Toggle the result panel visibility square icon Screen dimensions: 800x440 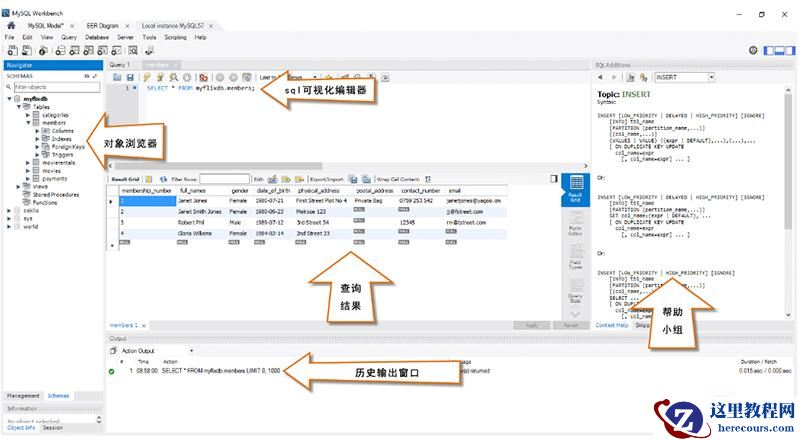click(554, 179)
